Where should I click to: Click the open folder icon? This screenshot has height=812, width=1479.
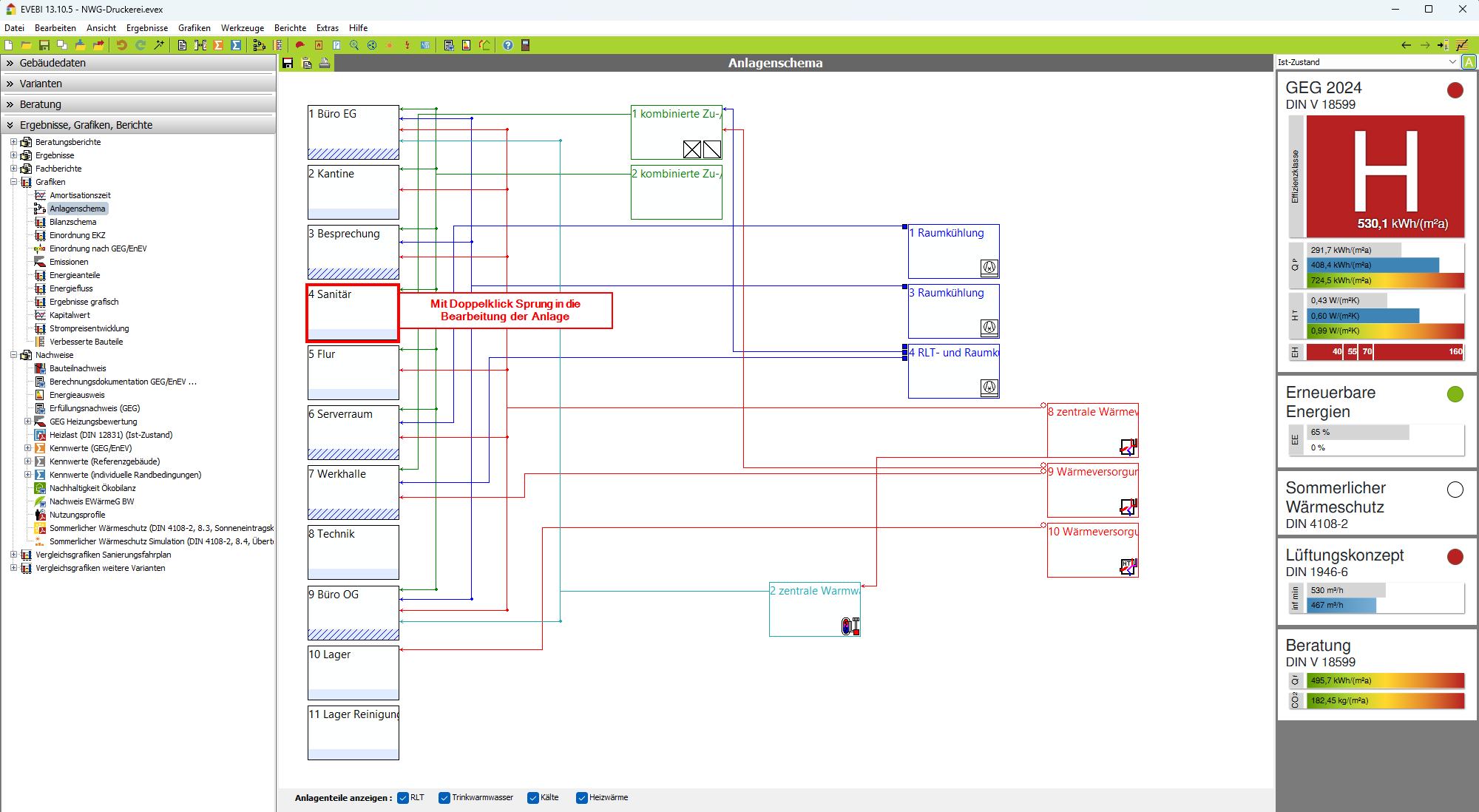click(x=26, y=45)
